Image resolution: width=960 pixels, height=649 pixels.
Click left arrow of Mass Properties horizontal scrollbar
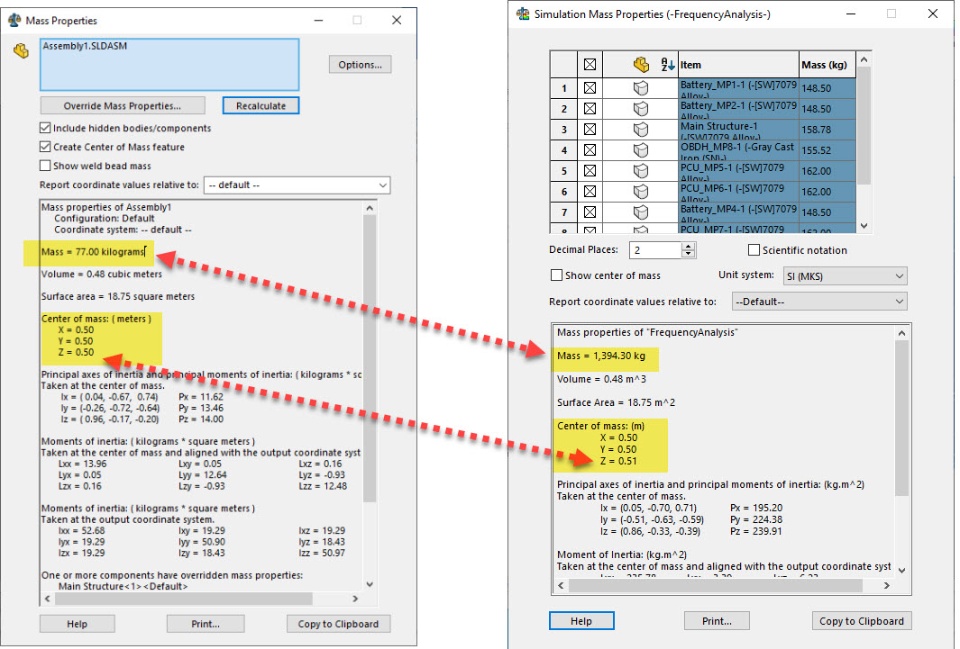[48, 598]
